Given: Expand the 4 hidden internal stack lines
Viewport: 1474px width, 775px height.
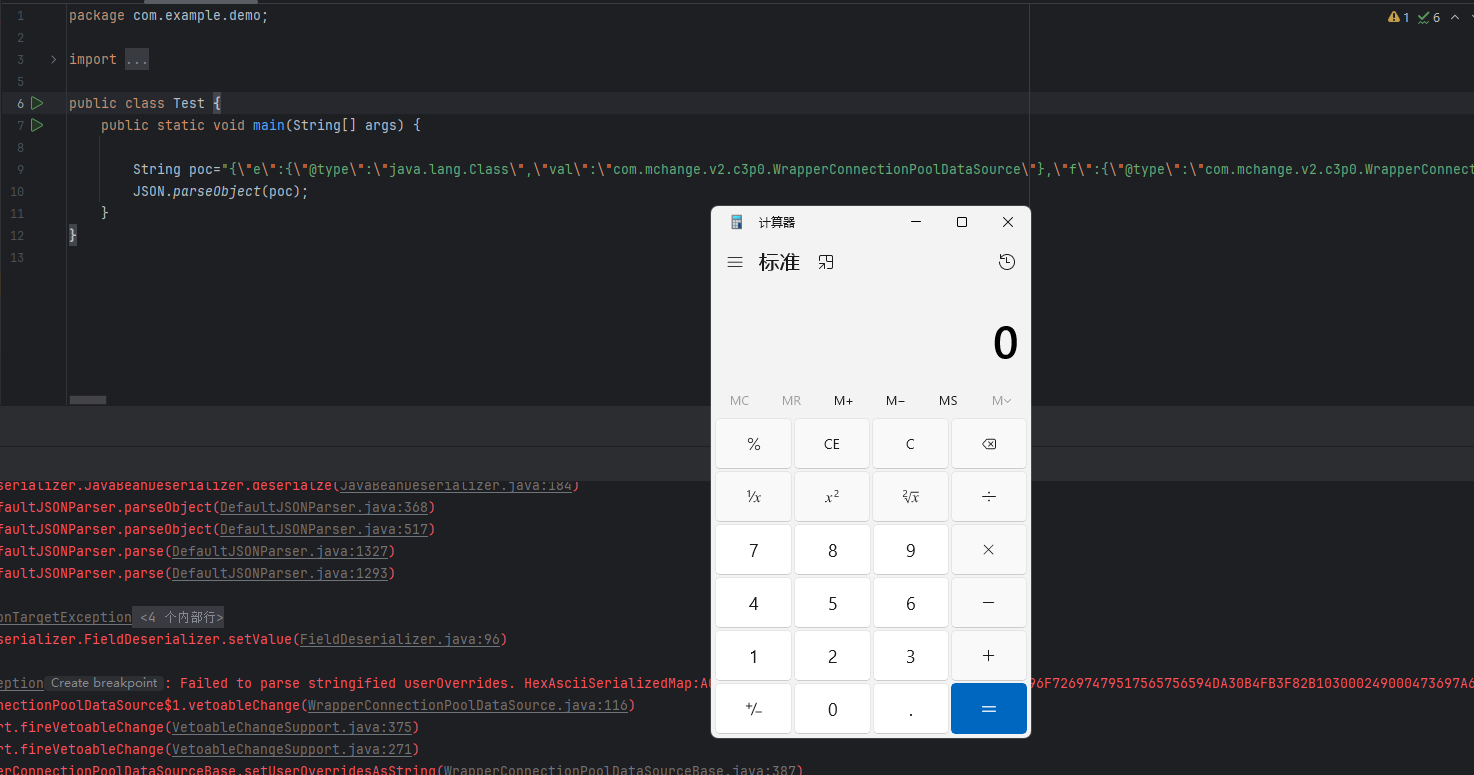Looking at the screenshot, I should point(180,617).
